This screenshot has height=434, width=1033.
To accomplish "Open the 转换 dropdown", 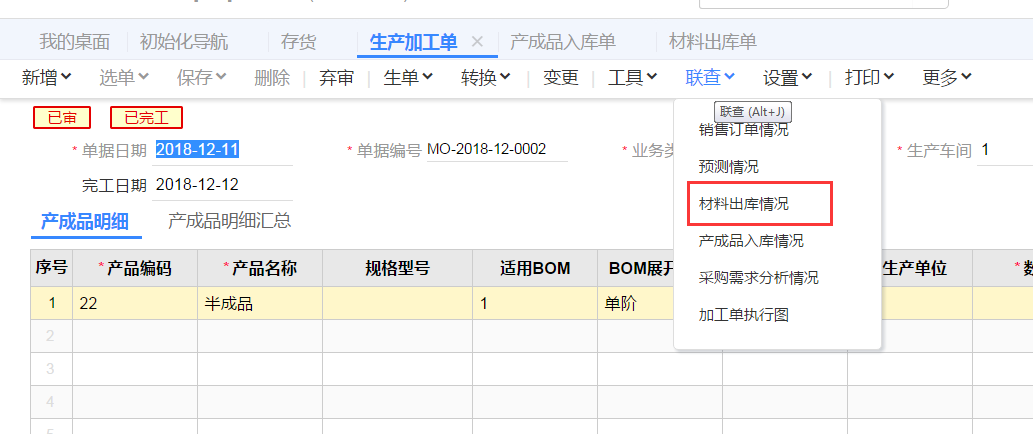I will click(485, 77).
